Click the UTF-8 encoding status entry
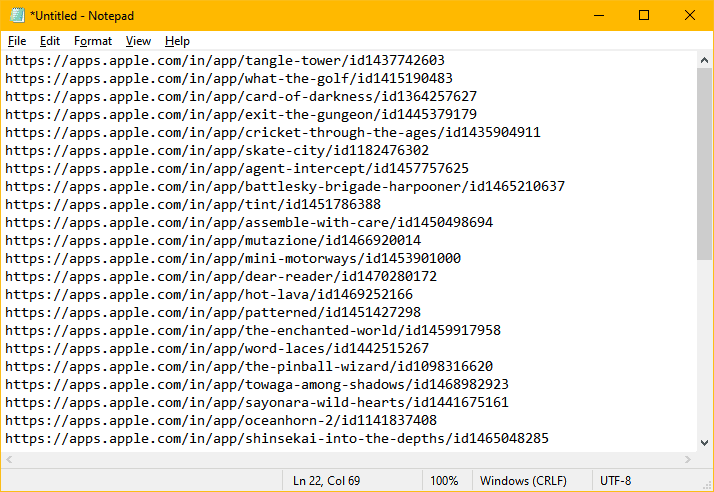 tap(616, 481)
